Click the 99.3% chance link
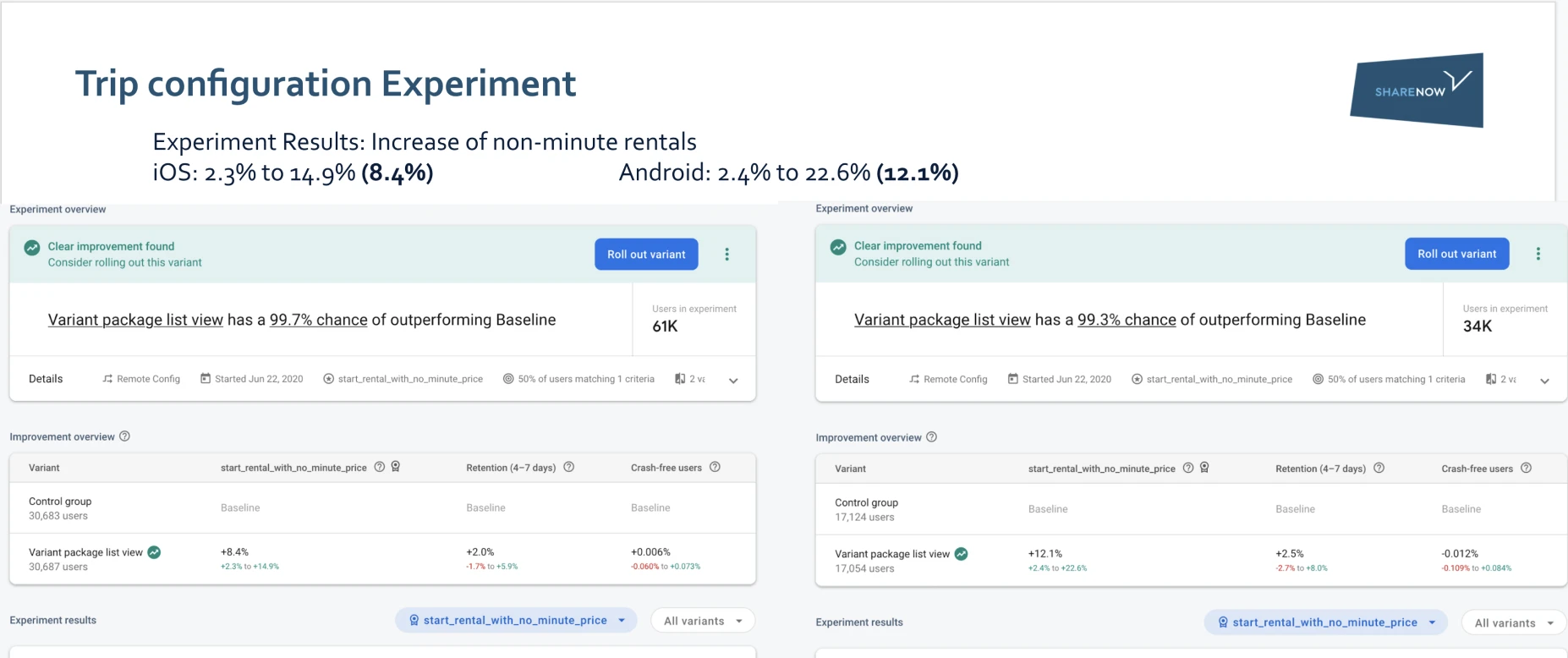Image resolution: width=1568 pixels, height=658 pixels. [x=1127, y=320]
